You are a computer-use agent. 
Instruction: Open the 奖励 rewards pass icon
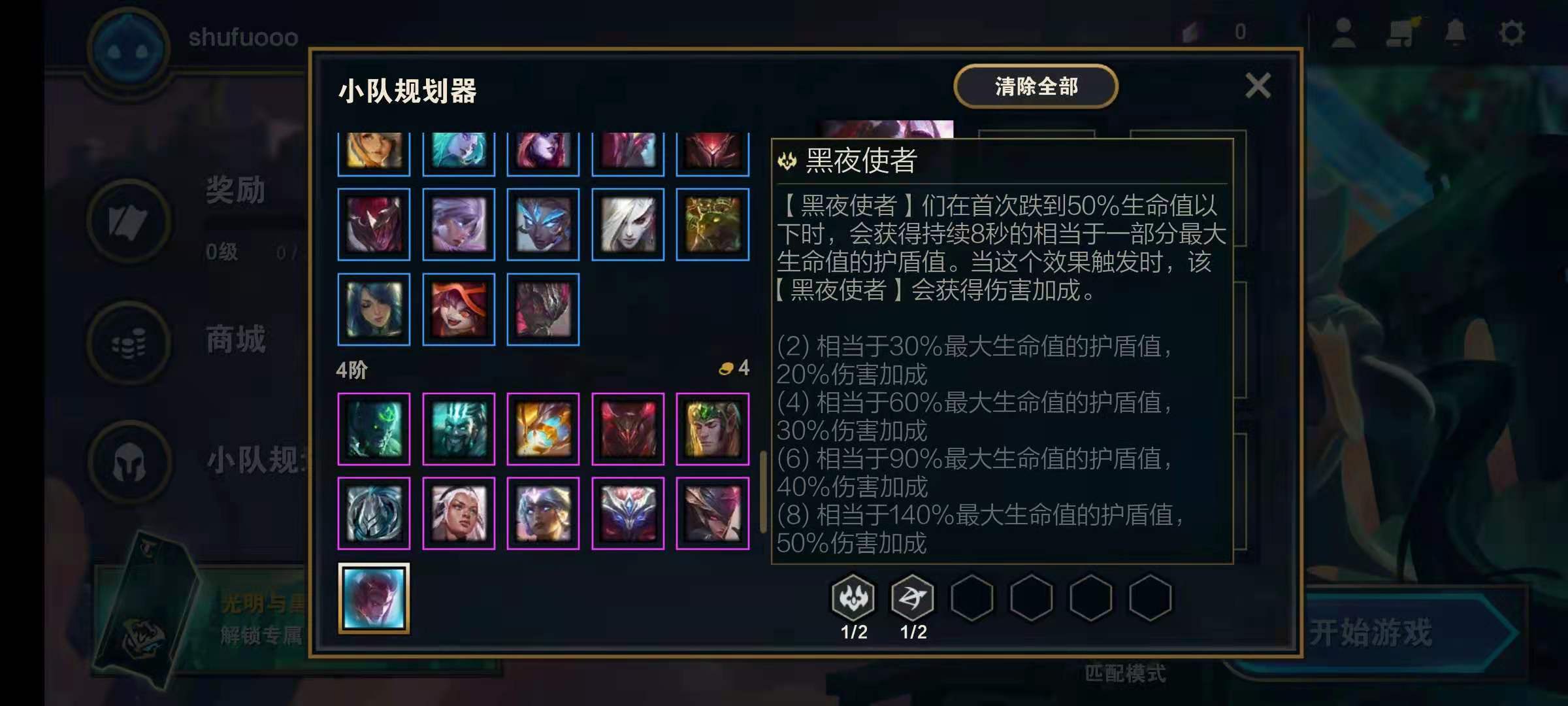tap(129, 221)
